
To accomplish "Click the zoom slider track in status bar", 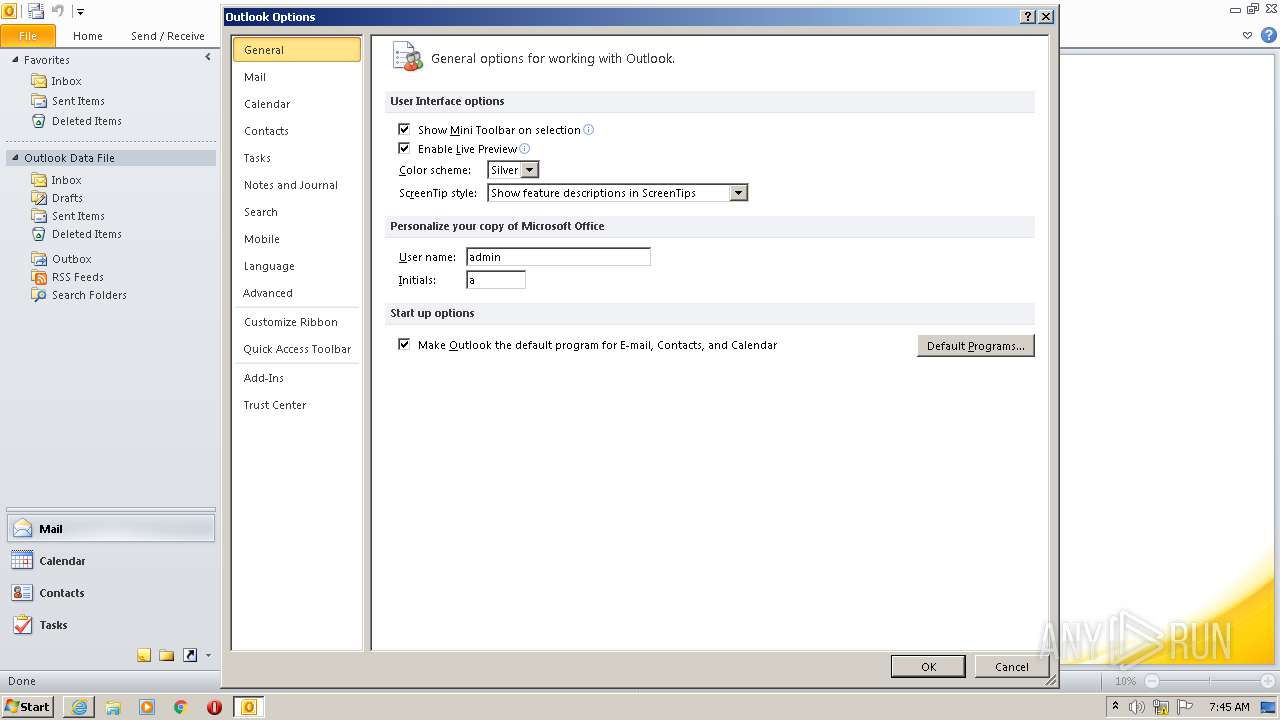I will pos(1210,681).
